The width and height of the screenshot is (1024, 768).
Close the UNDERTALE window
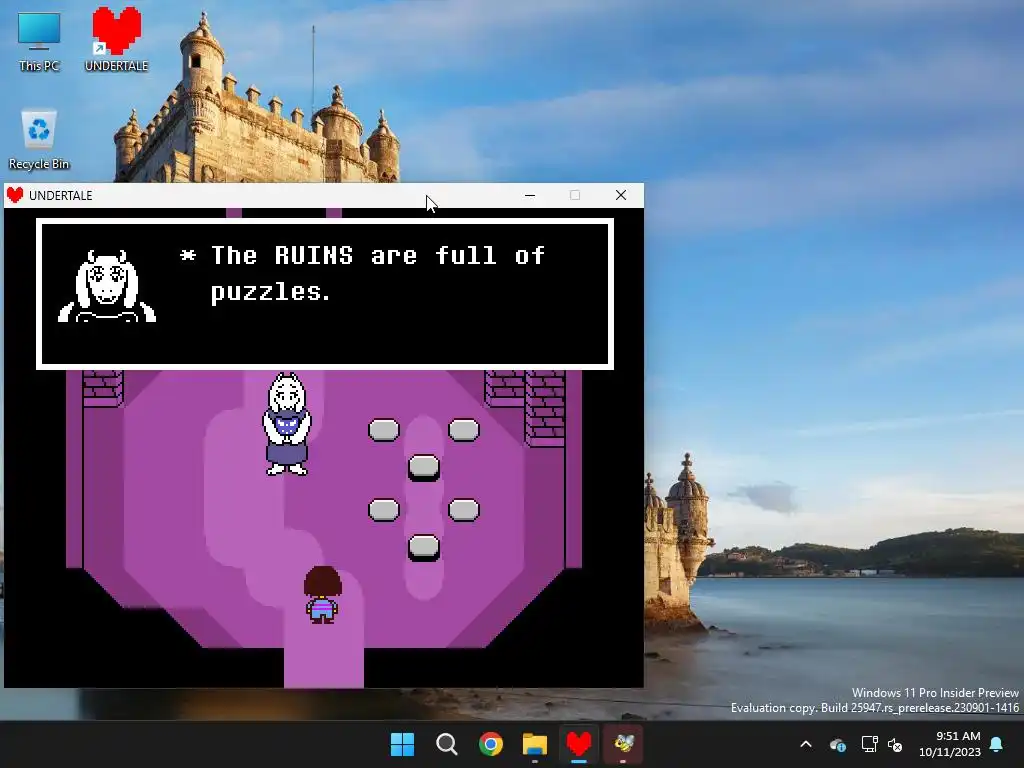tap(620, 195)
